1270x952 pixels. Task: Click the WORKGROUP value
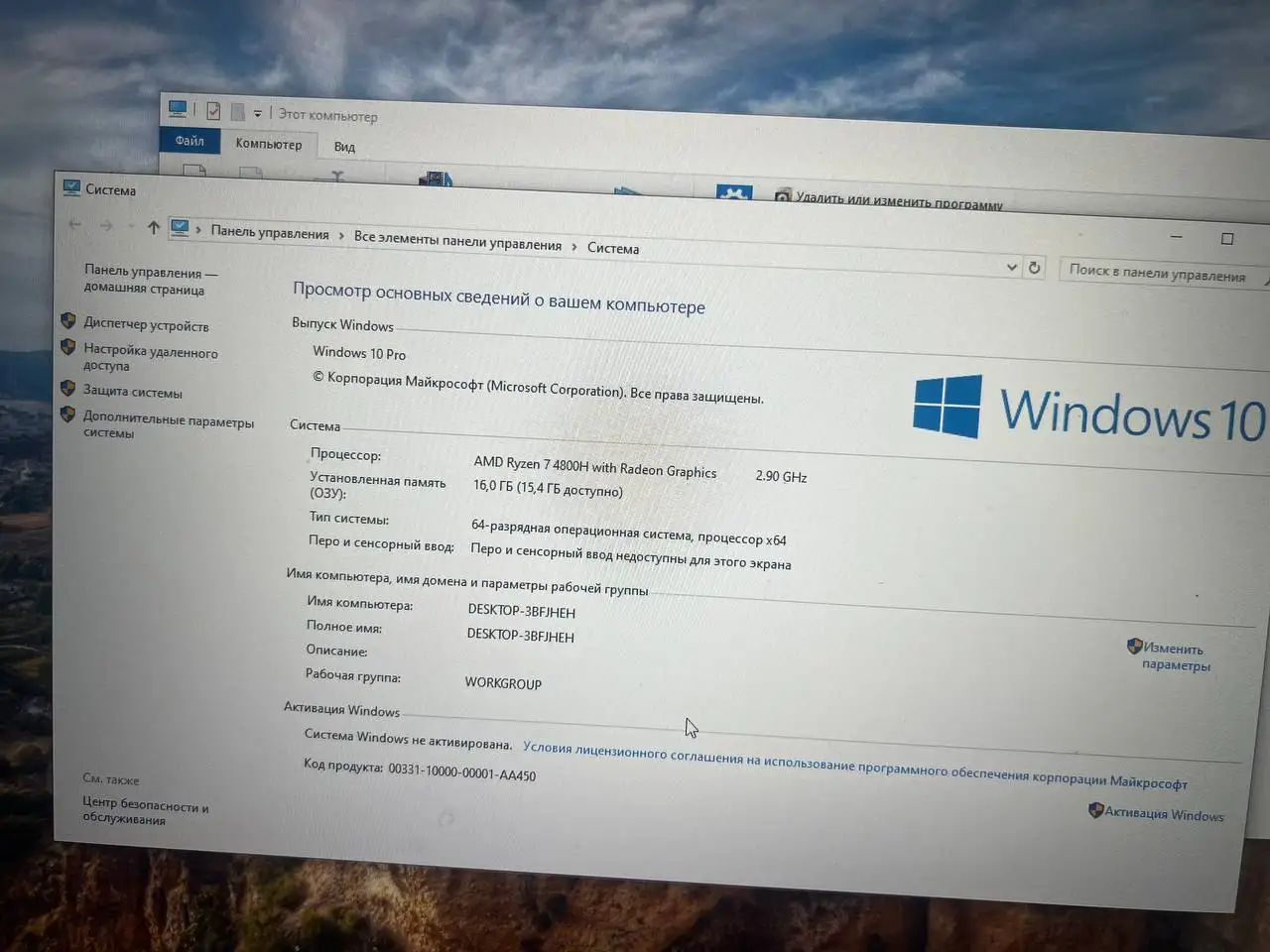[x=503, y=683]
